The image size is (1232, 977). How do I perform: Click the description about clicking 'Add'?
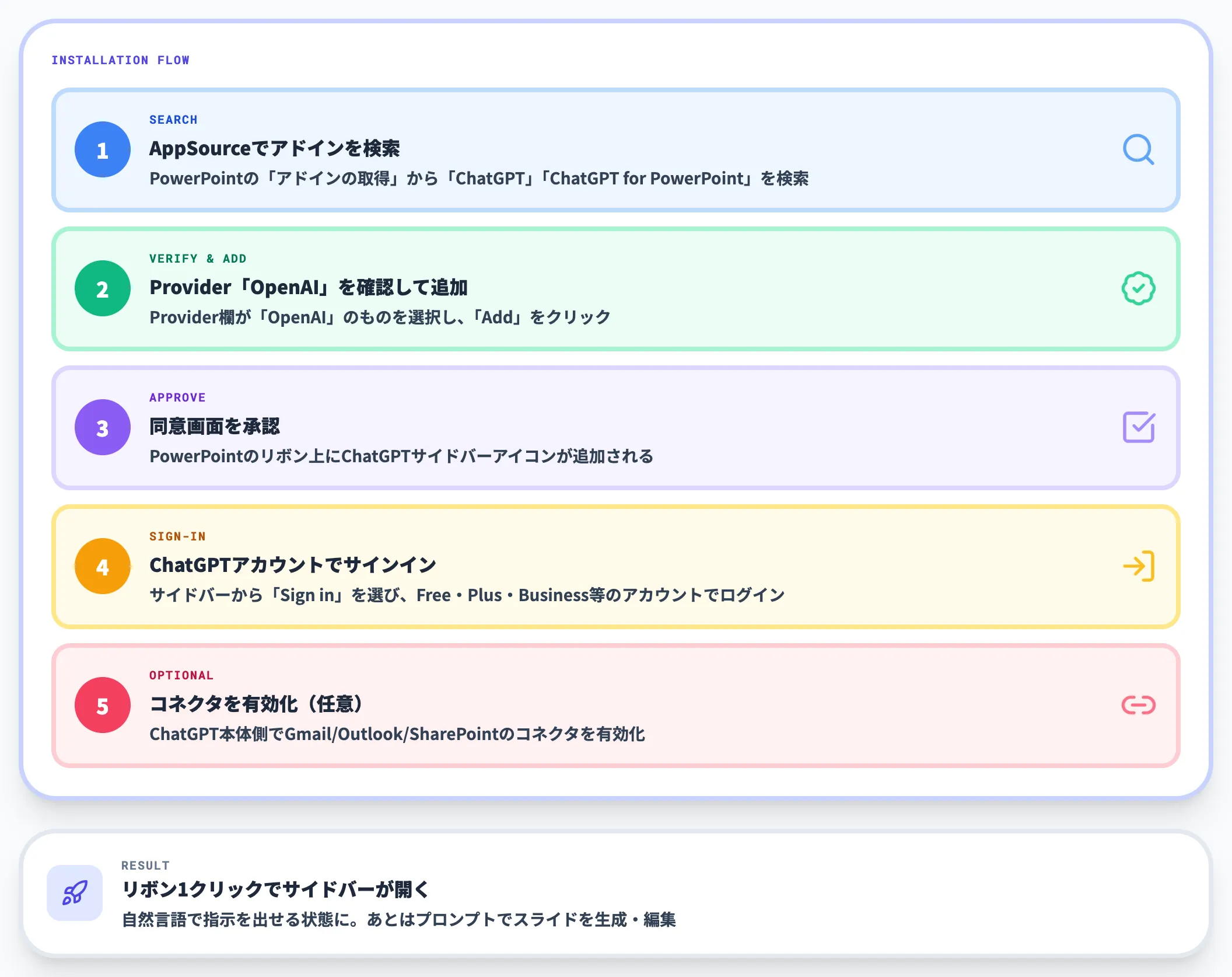pyautogui.click(x=380, y=317)
